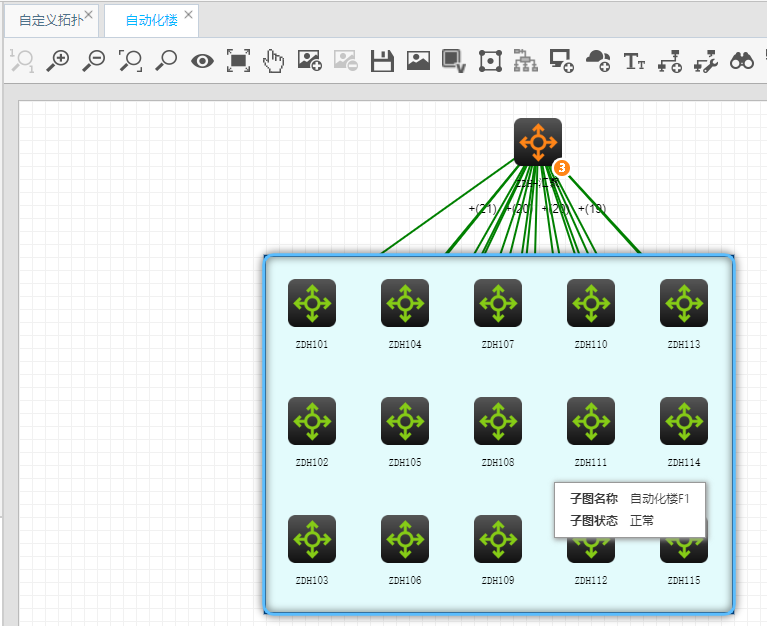Select the ZDH113 switch node

click(684, 303)
